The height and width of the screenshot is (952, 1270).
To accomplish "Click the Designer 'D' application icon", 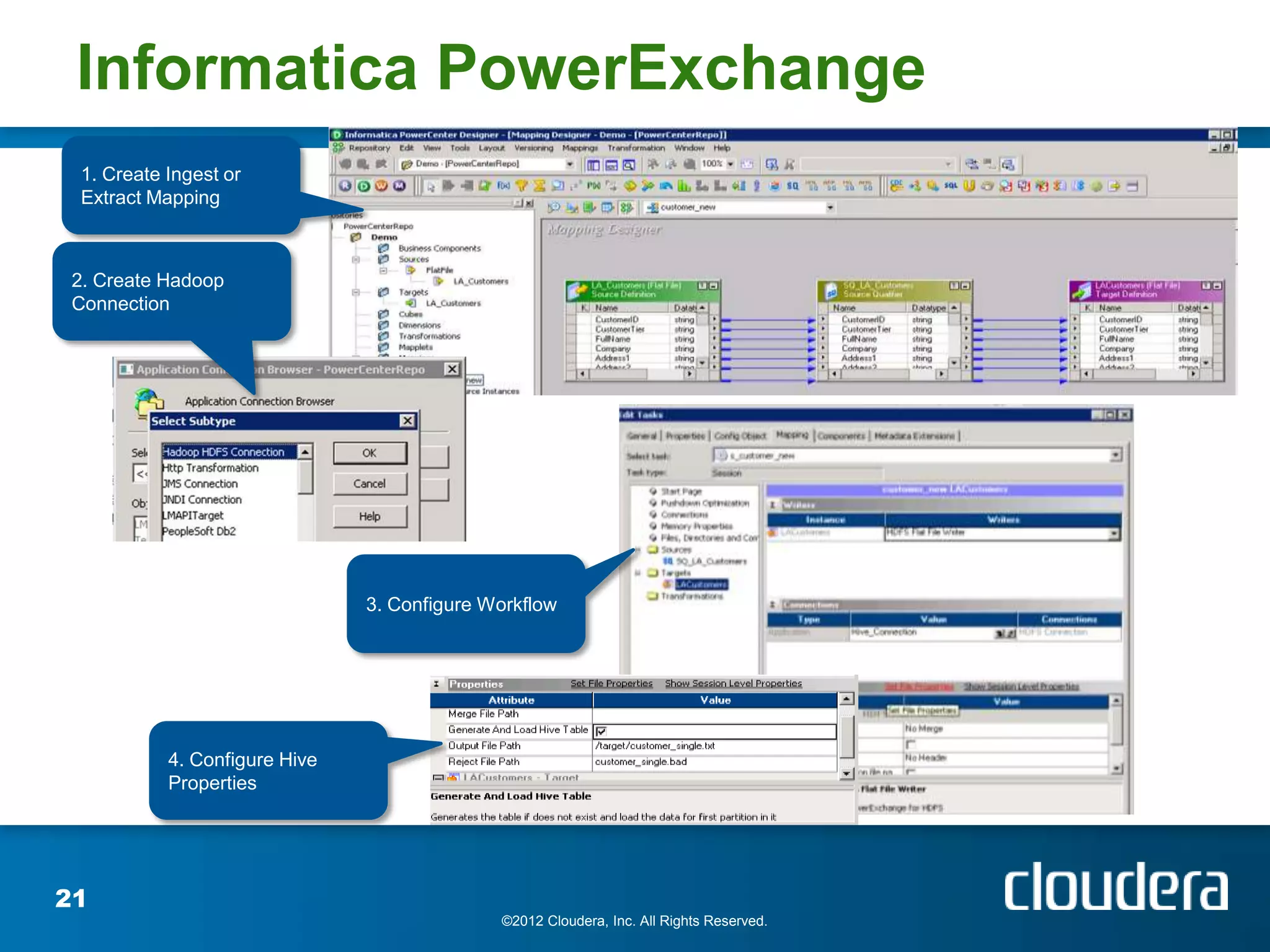I will tap(363, 185).
